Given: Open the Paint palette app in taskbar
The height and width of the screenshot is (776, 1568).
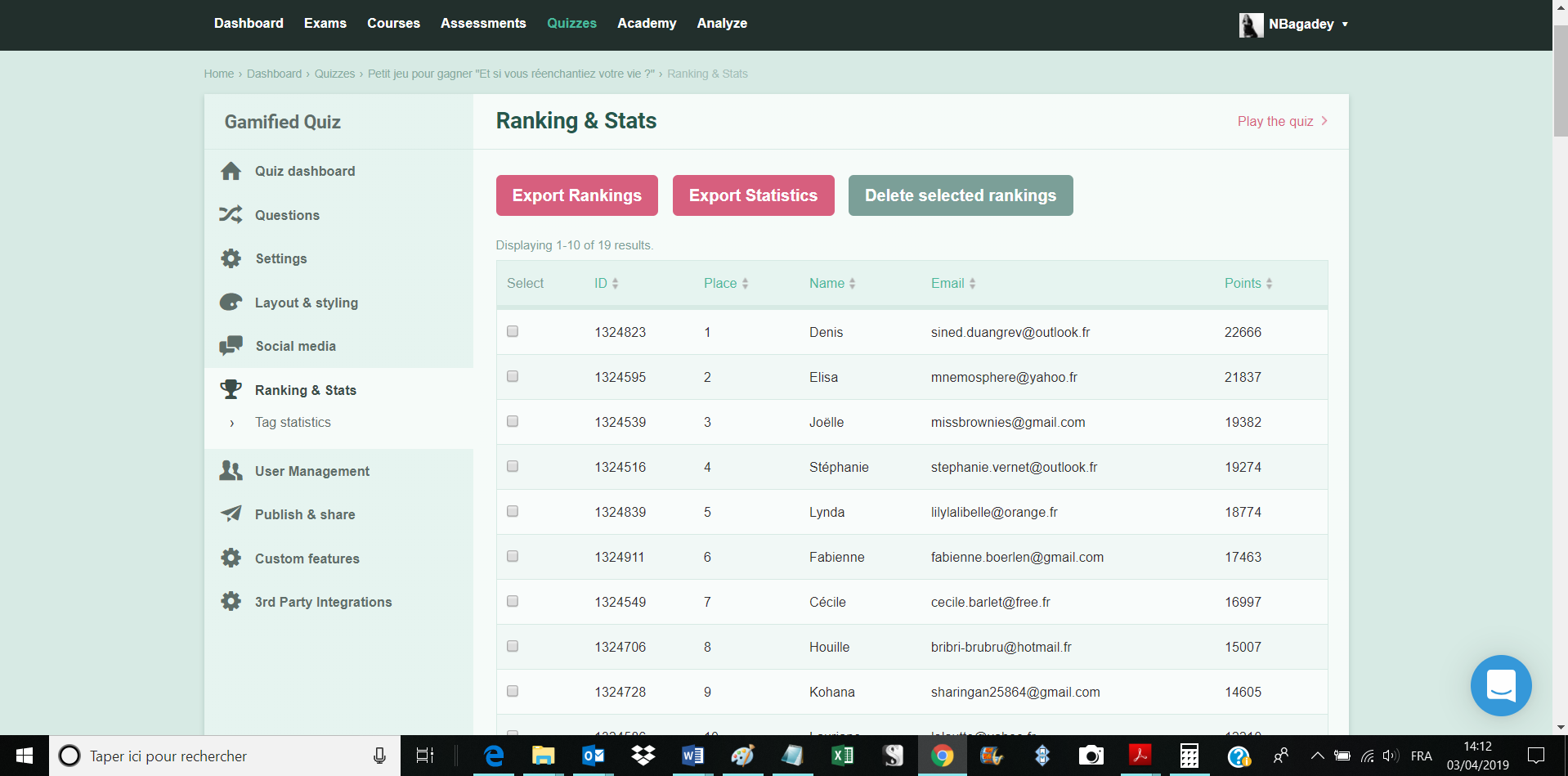Looking at the screenshot, I should click(742, 756).
